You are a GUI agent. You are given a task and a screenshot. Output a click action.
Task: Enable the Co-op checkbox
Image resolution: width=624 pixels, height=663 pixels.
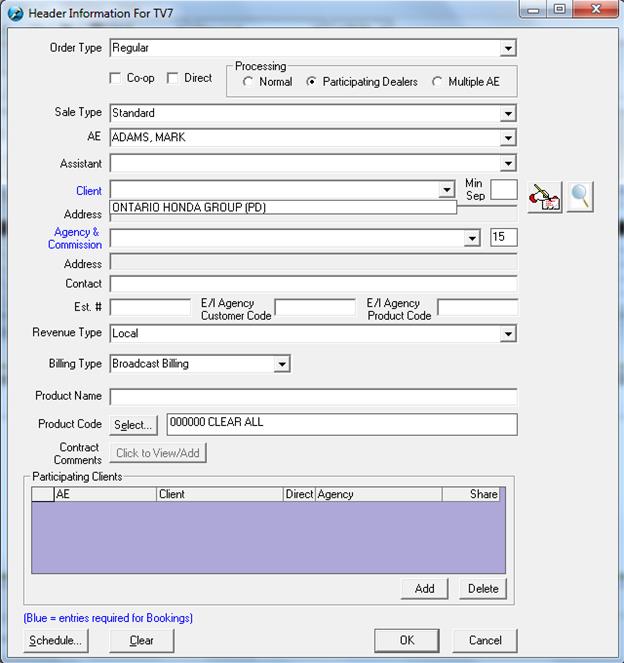115,78
